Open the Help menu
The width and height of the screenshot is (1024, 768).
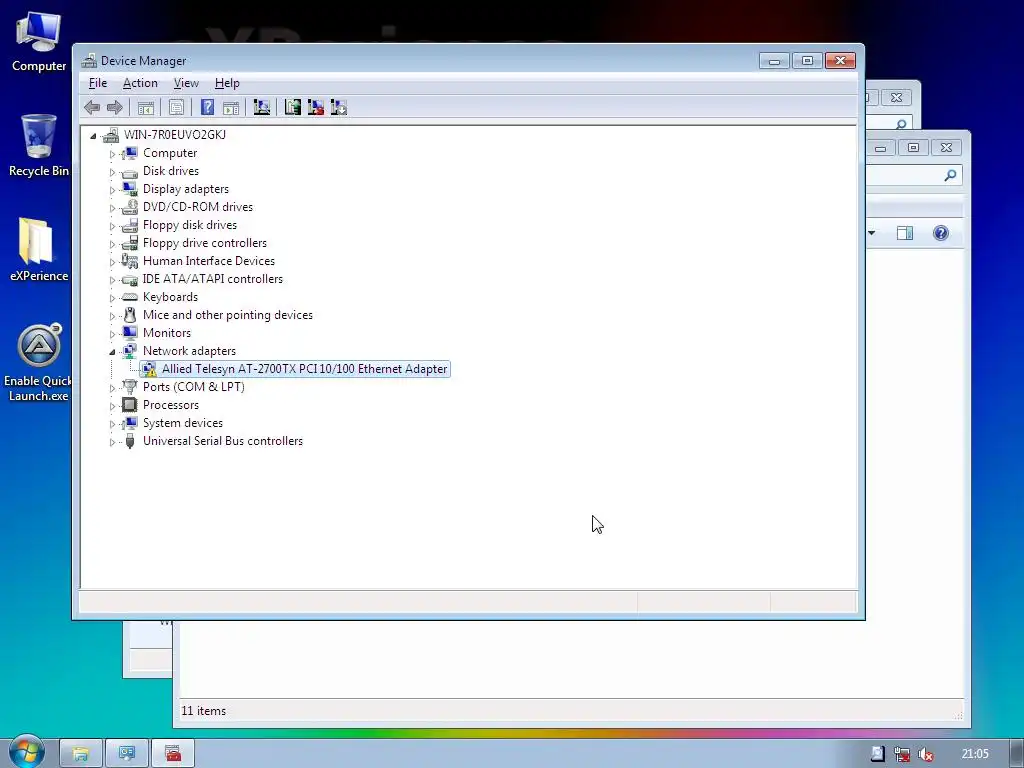(227, 83)
